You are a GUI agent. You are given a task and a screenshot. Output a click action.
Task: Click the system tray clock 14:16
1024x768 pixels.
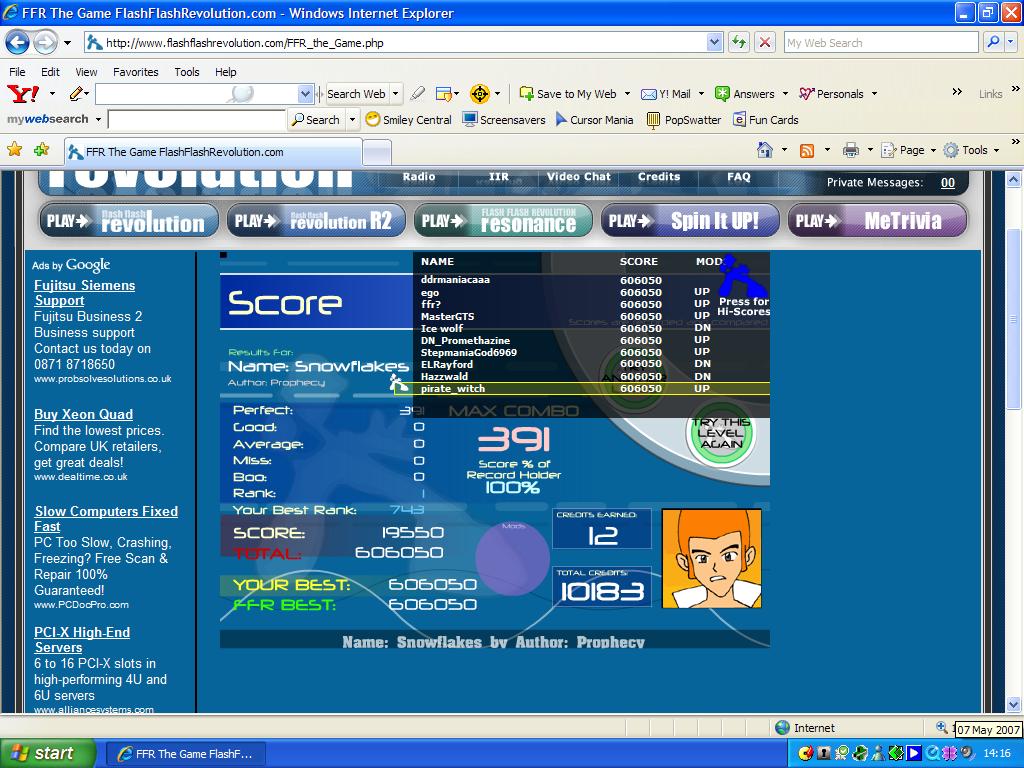tap(997, 754)
